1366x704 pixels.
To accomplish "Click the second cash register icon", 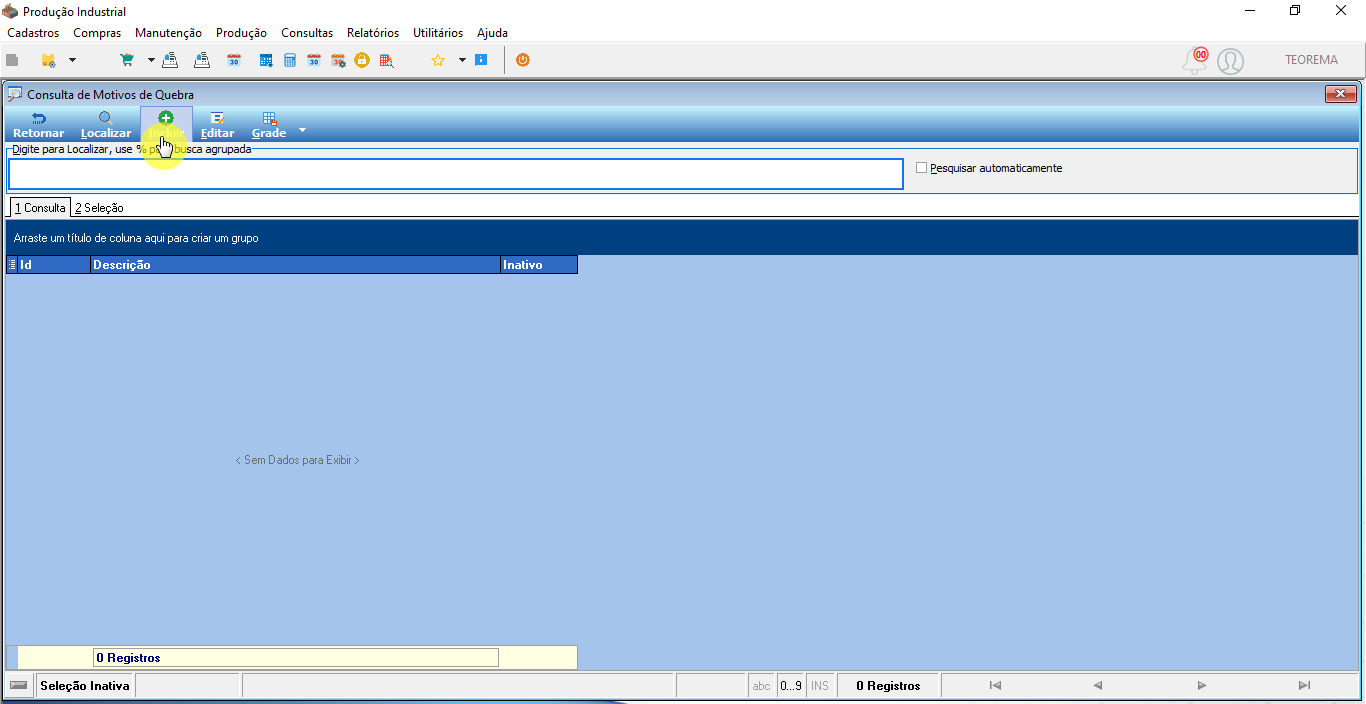I will pyautogui.click(x=202, y=60).
